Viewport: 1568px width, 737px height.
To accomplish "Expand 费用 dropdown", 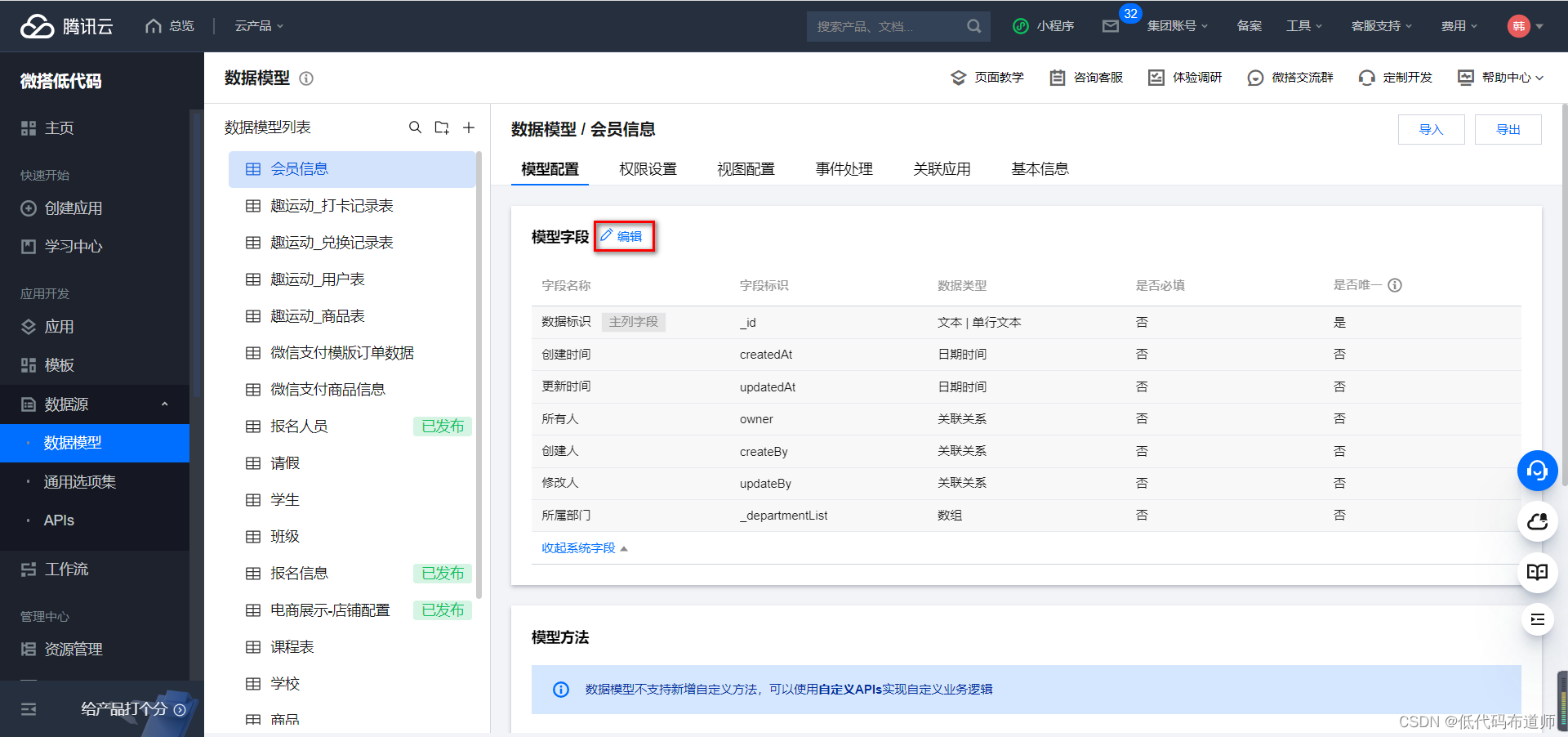I will (x=1459, y=26).
